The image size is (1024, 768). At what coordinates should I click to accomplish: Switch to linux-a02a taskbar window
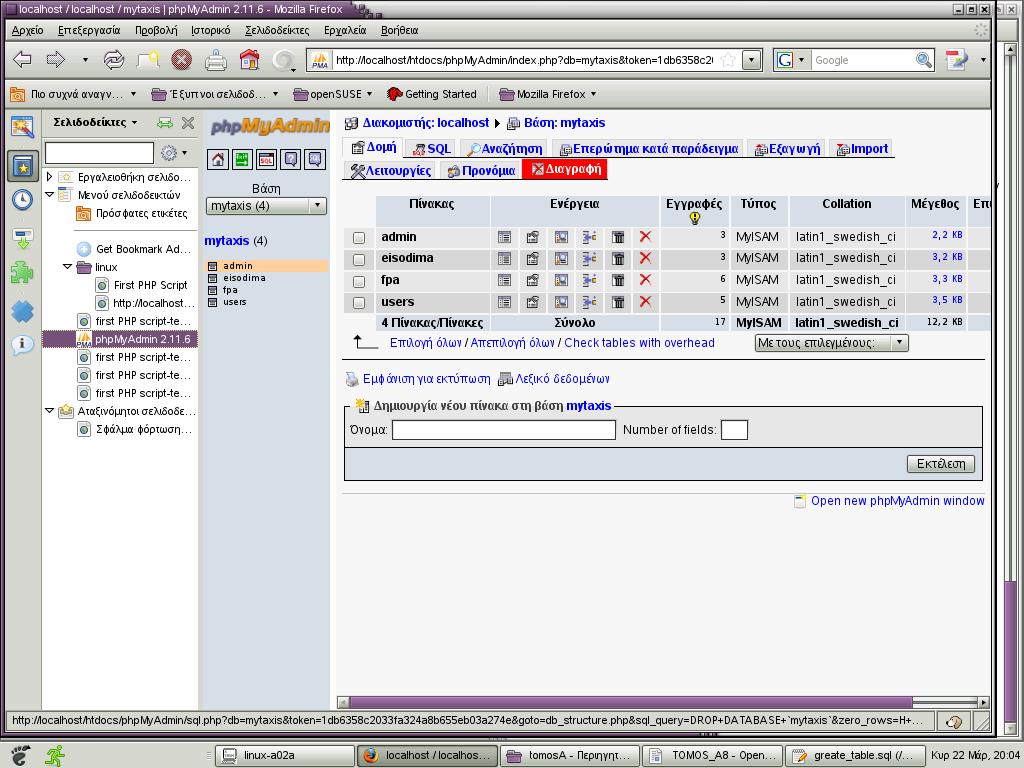click(x=285, y=756)
